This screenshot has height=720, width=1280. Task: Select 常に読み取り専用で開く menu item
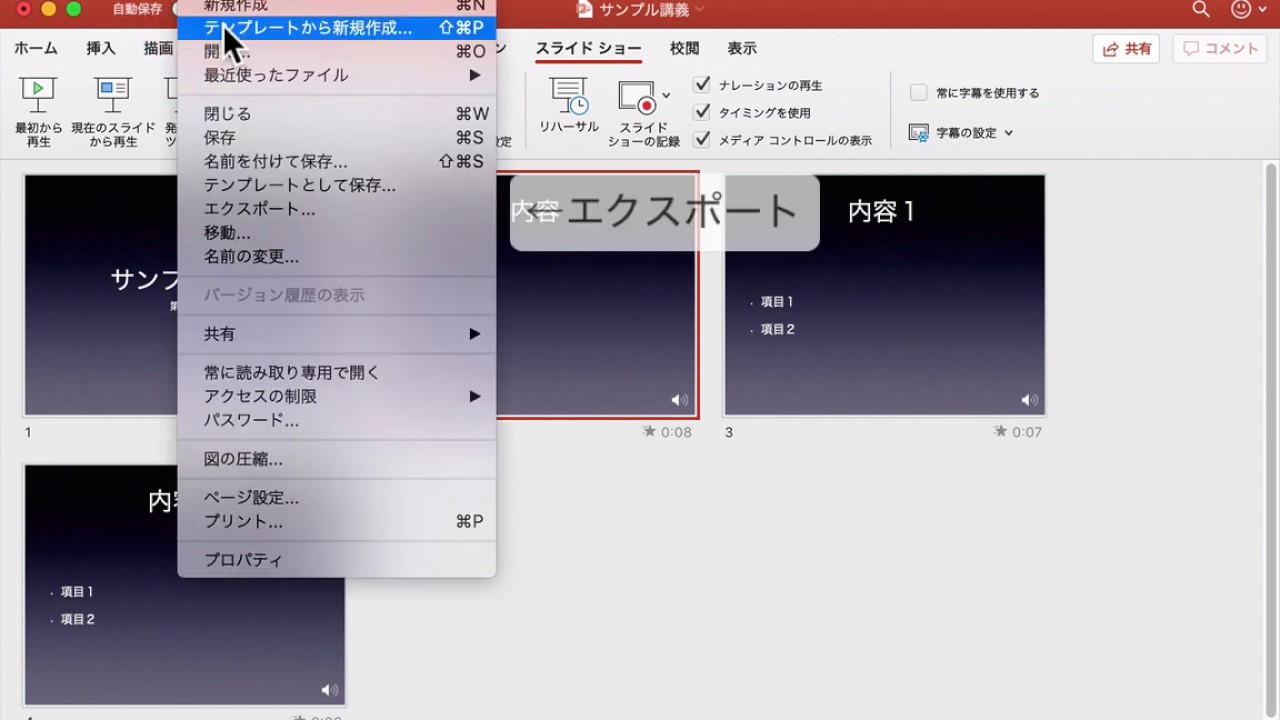point(336,372)
